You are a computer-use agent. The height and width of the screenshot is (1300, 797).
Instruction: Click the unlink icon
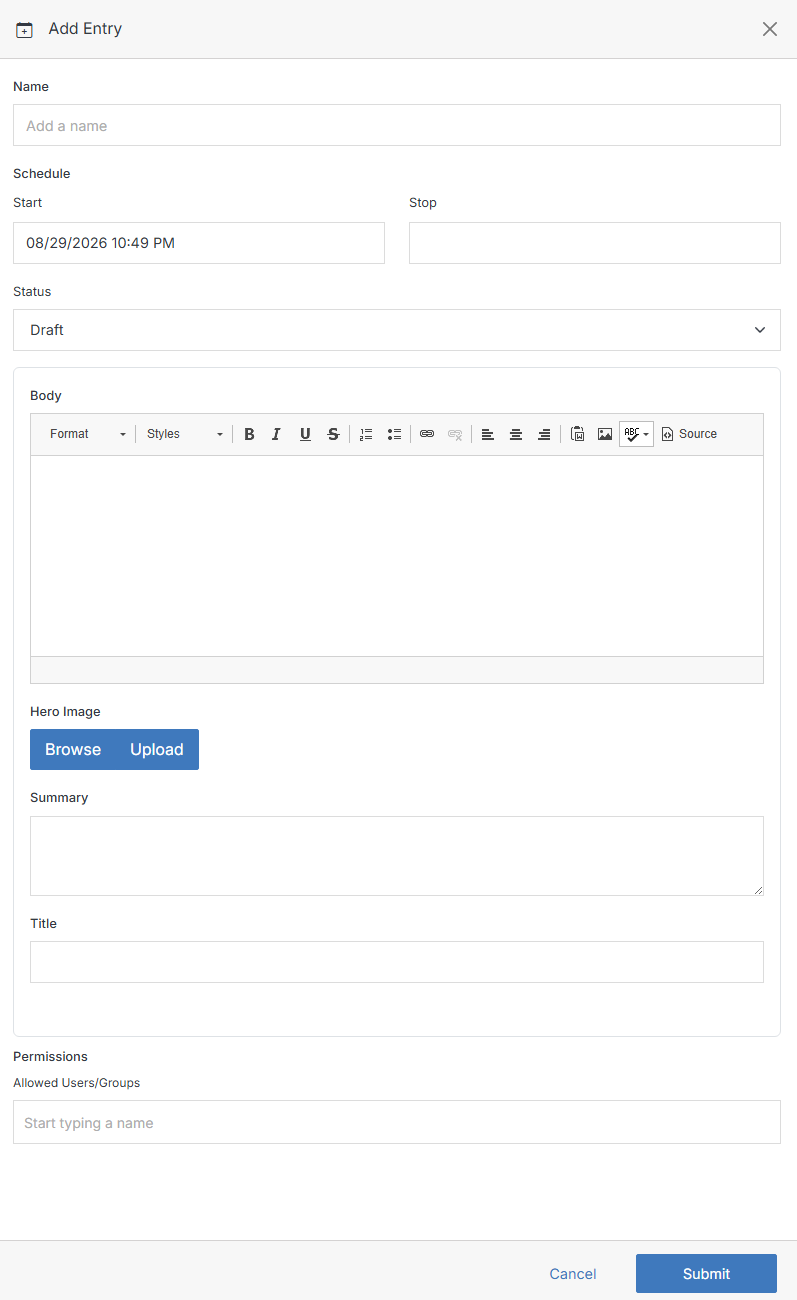coord(455,434)
